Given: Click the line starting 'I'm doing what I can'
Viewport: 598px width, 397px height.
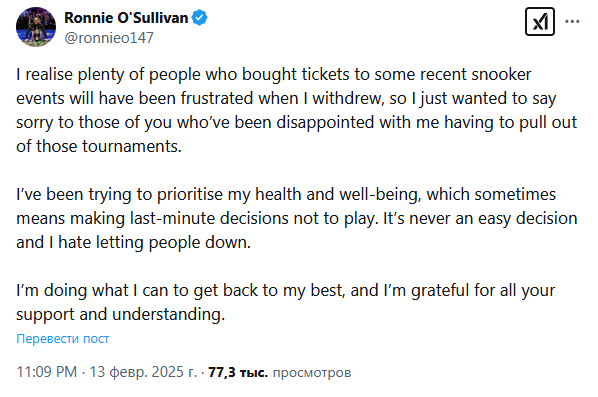Looking at the screenshot, I should 285,291.
